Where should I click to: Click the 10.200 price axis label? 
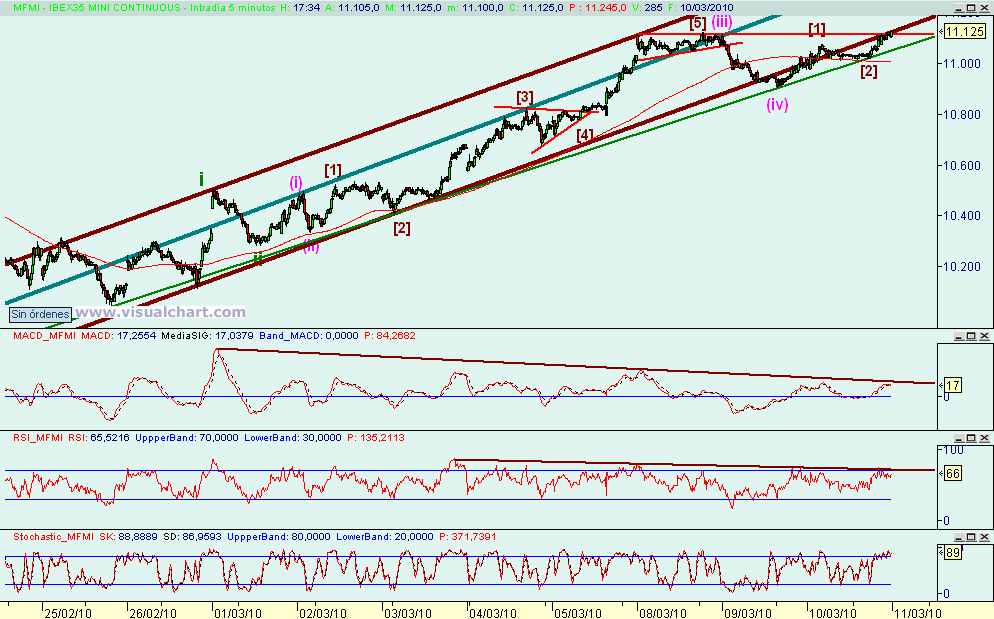pos(961,266)
